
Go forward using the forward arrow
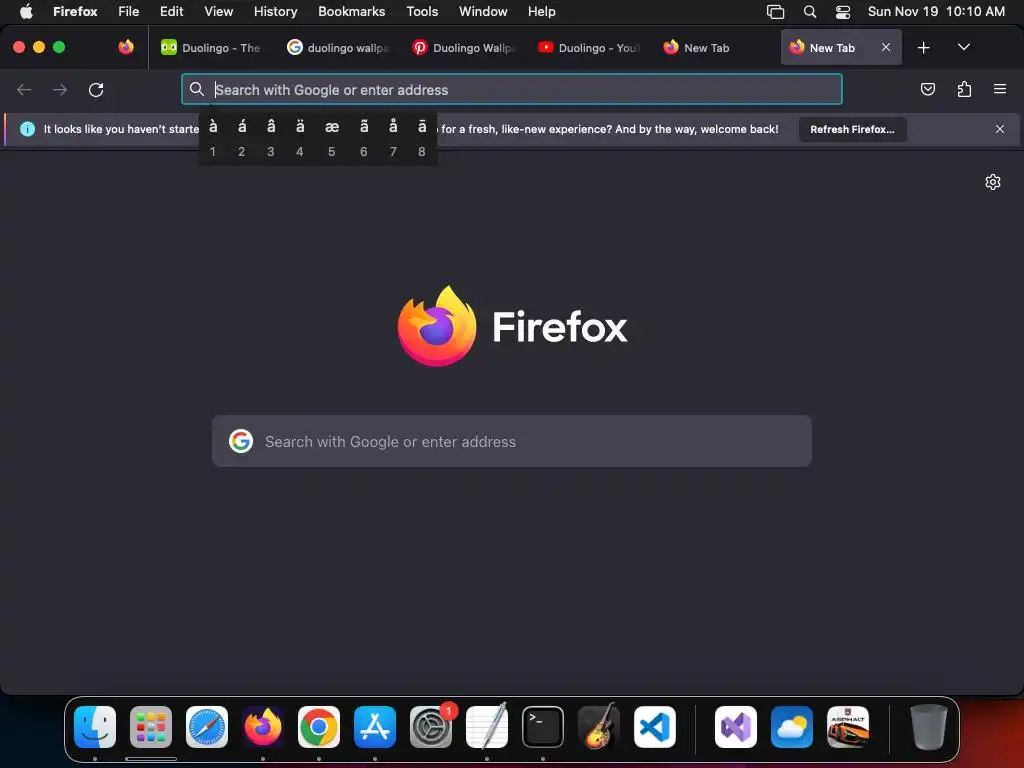point(60,89)
